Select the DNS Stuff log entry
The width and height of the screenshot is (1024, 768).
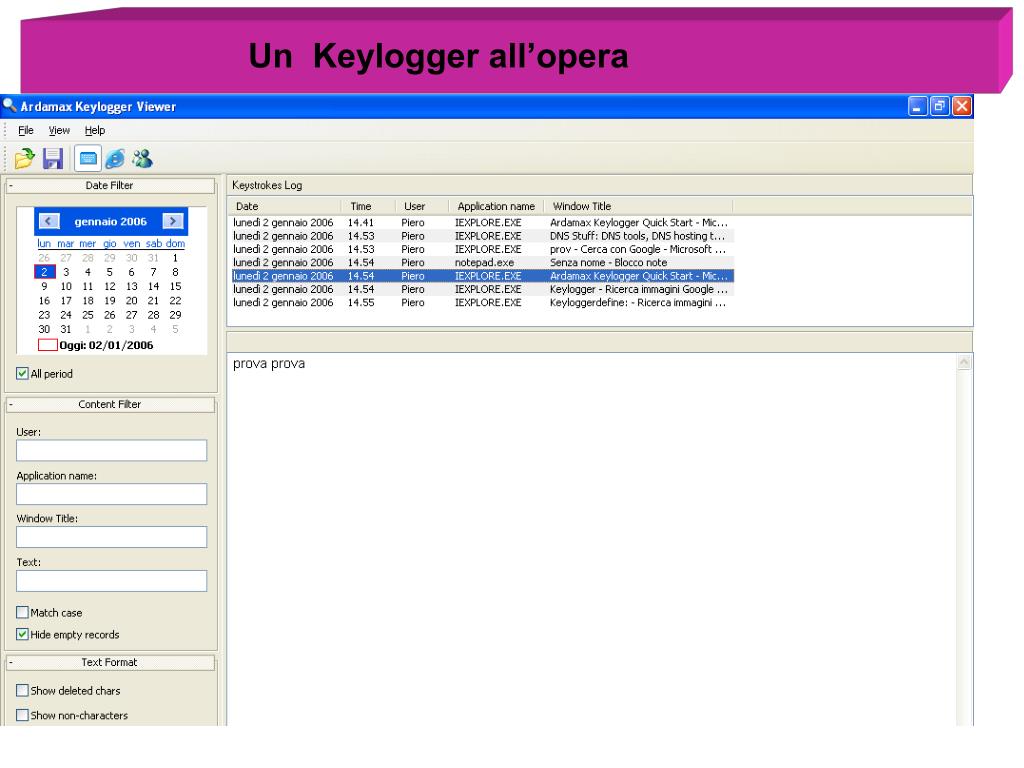tap(483, 236)
